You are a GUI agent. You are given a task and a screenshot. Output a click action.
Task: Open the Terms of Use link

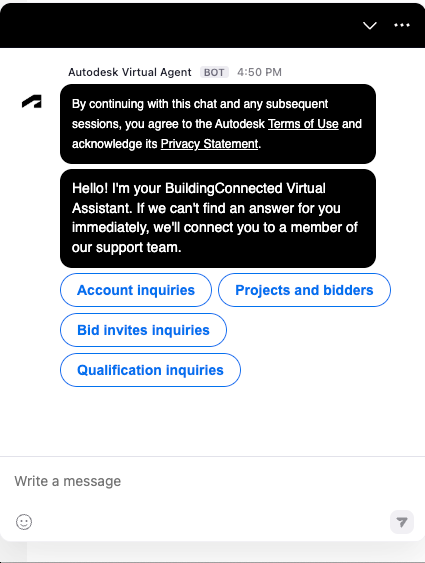tap(303, 124)
